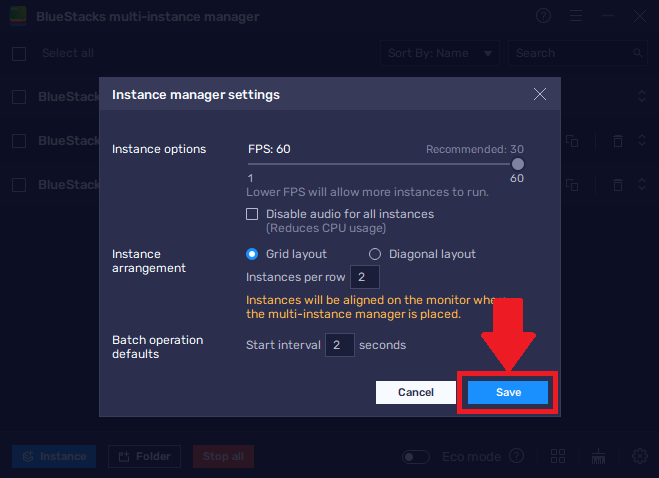Tick the Select all checkbox
This screenshot has height=478, width=659.
tap(19, 54)
